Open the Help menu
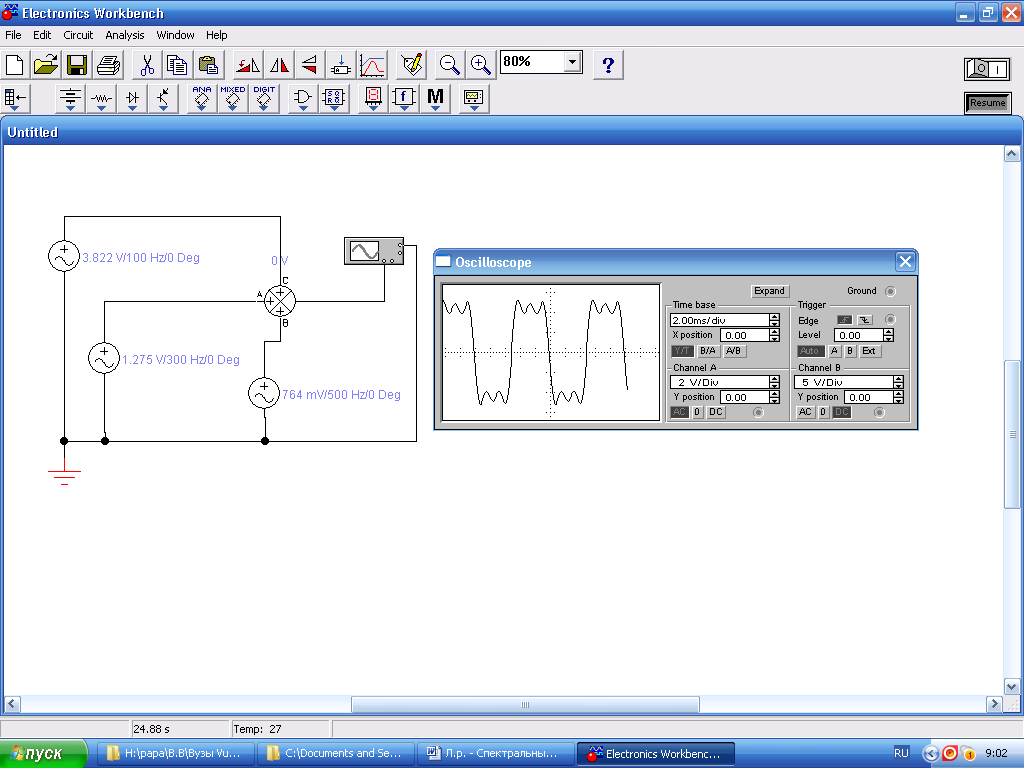 (217, 35)
